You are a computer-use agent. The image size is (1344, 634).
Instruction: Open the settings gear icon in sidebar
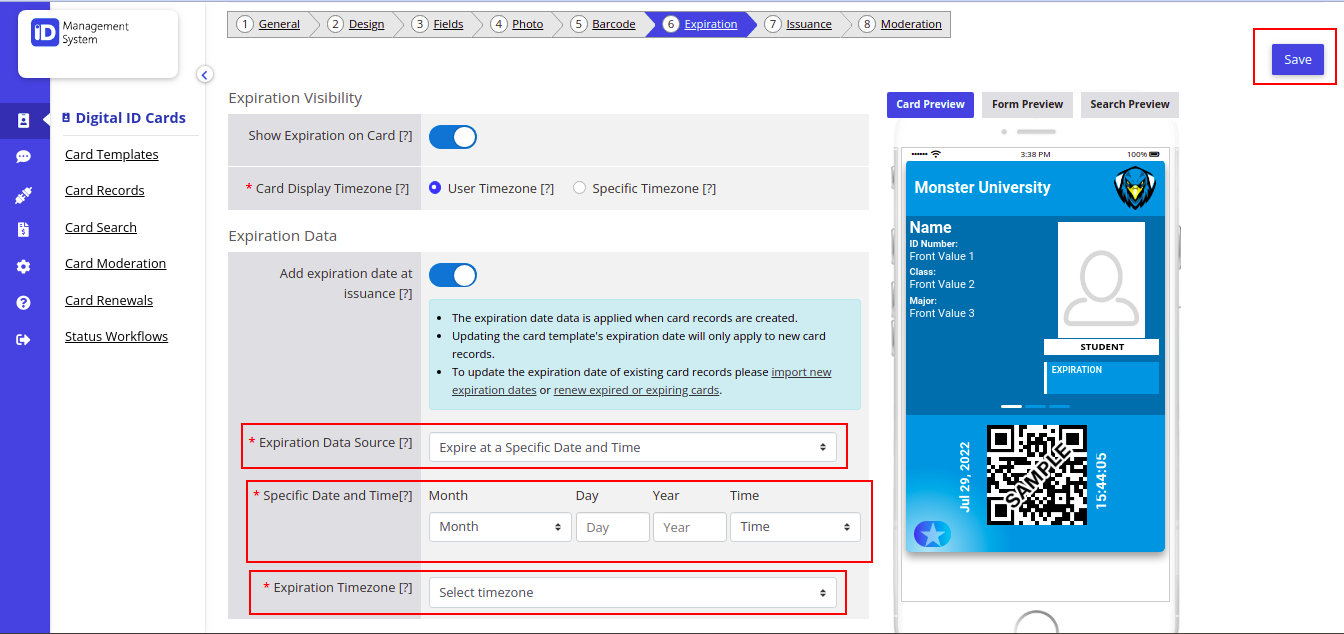click(x=23, y=266)
